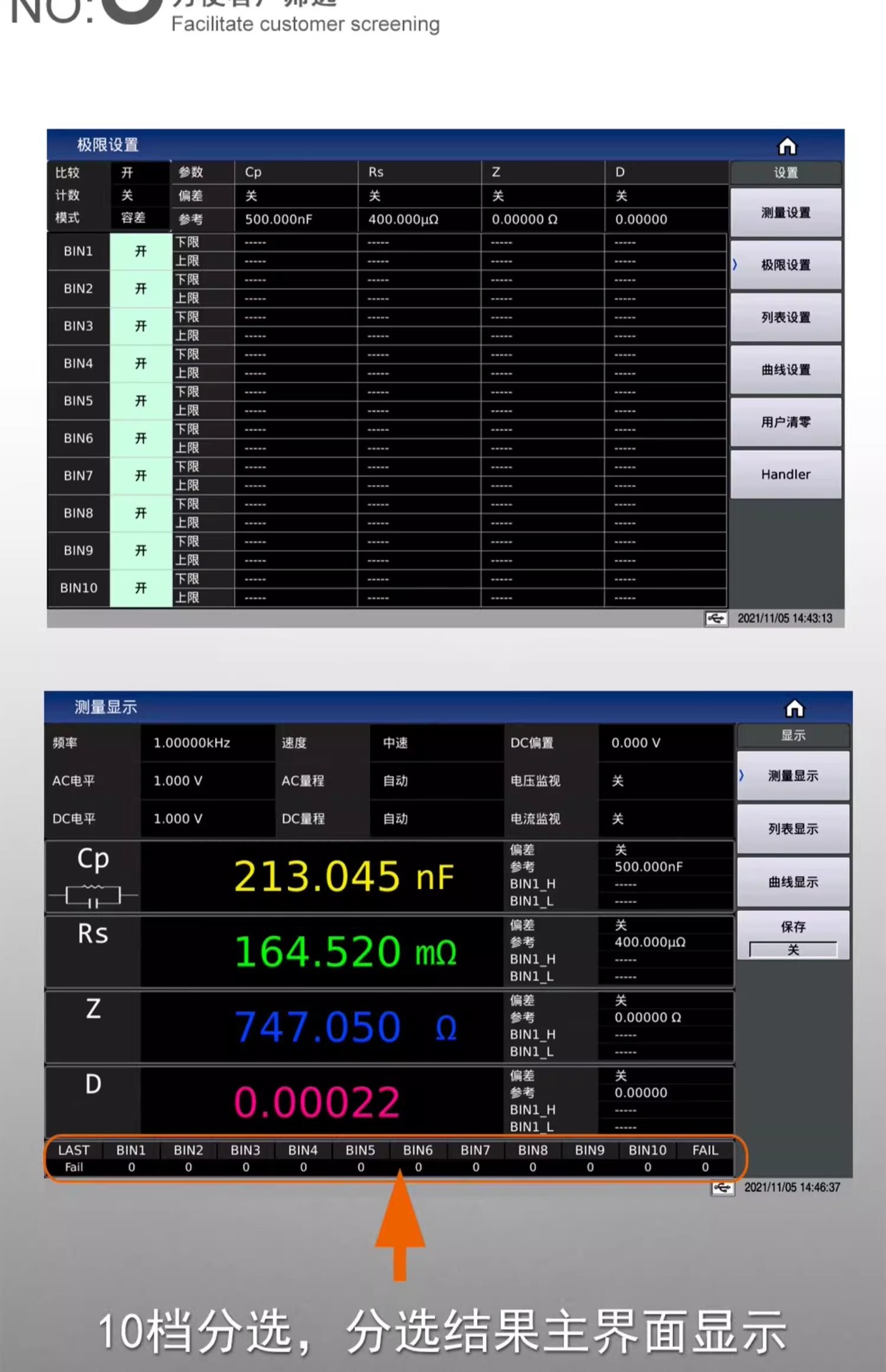
Task: Click Rs 偏差 deviation 关 in limit settings
Action: [x=419, y=196]
